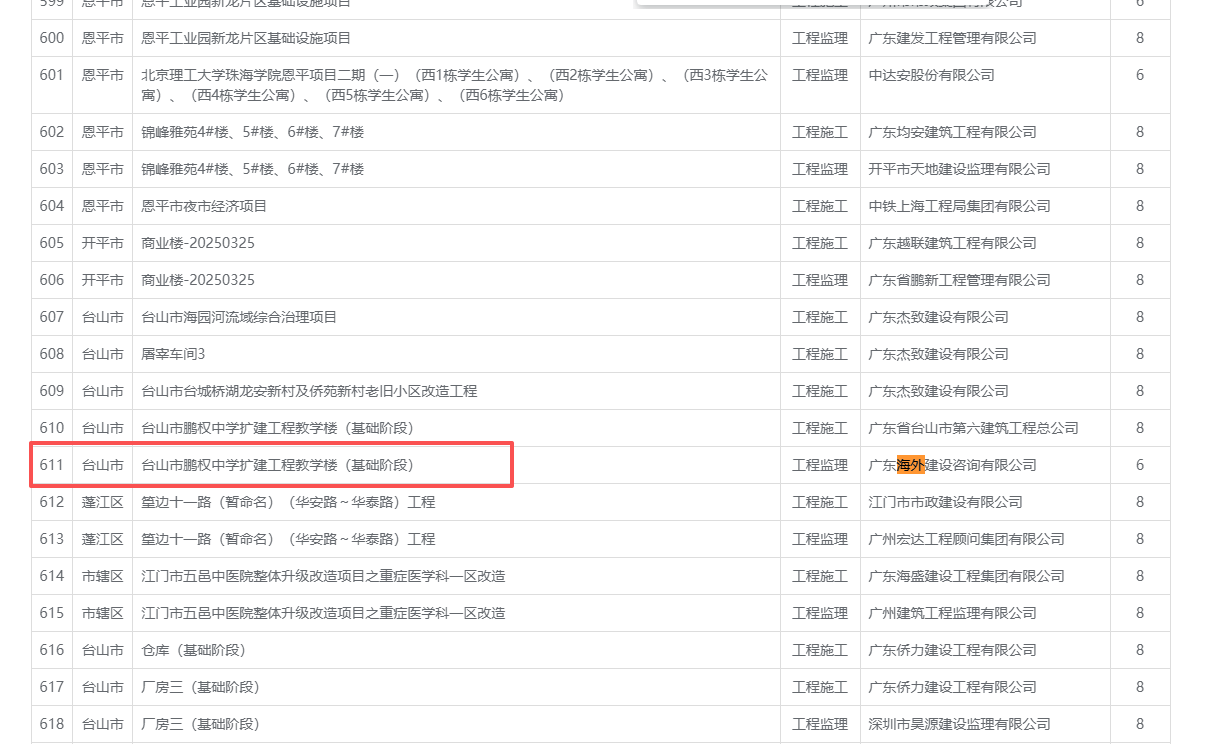Click 深圳市昊源建设监理有限公司 in row 618
The width and height of the screenshot is (1223, 744).
[959, 724]
